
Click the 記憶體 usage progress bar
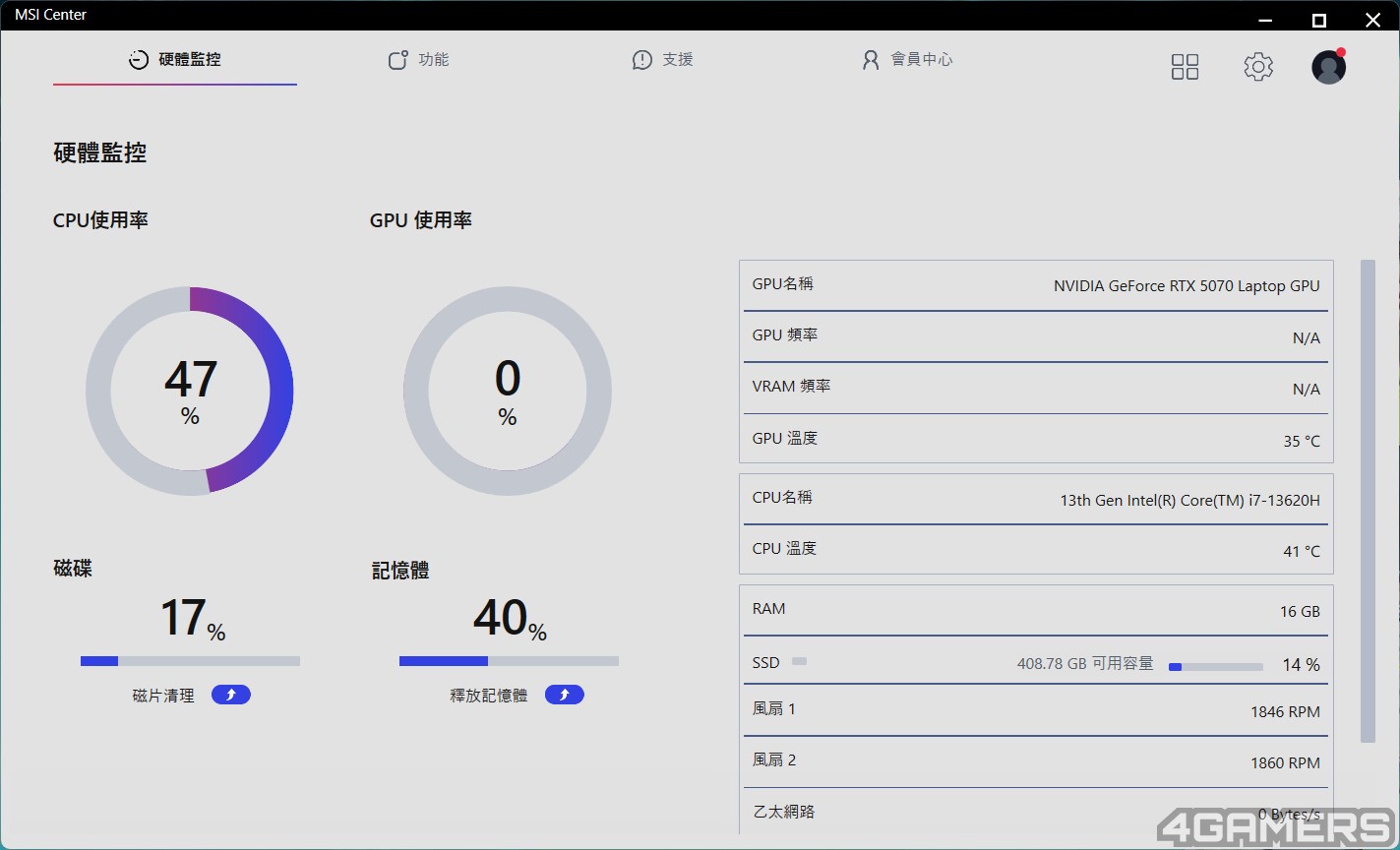509,661
